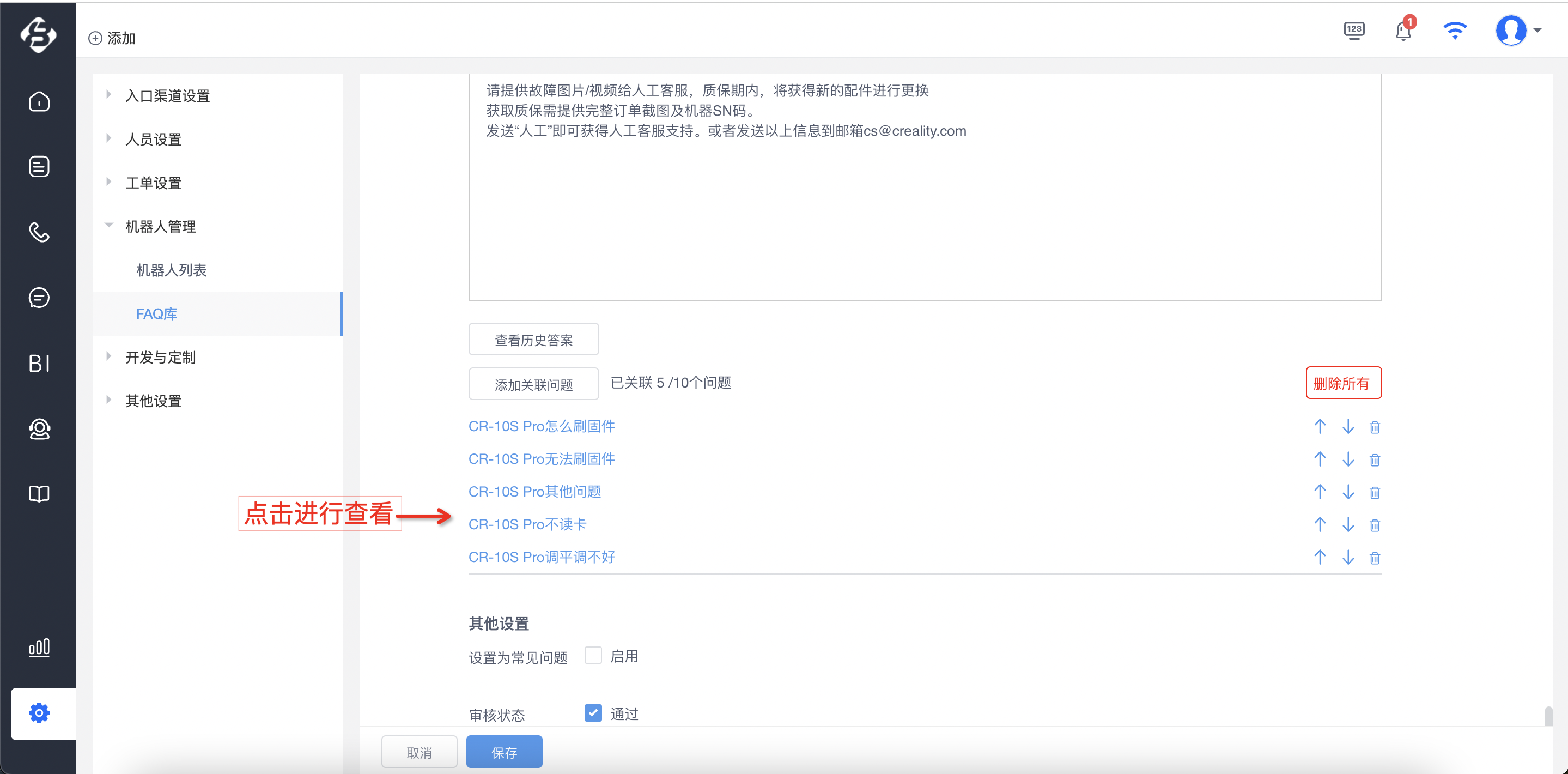Enable the 设置为常见问题 checkbox
Screen dimensions: 1568x774
tap(593, 656)
